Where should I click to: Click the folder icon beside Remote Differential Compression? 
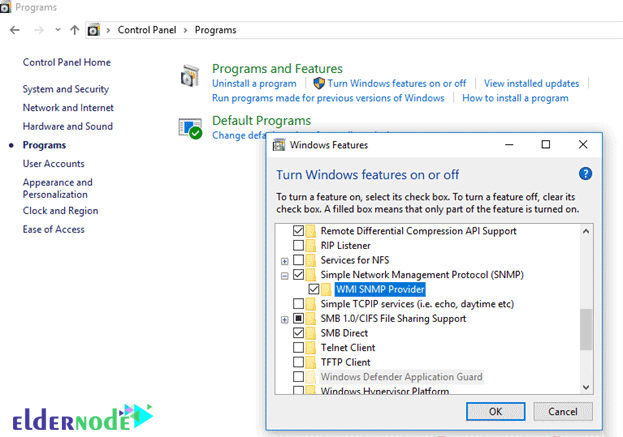coord(311,231)
